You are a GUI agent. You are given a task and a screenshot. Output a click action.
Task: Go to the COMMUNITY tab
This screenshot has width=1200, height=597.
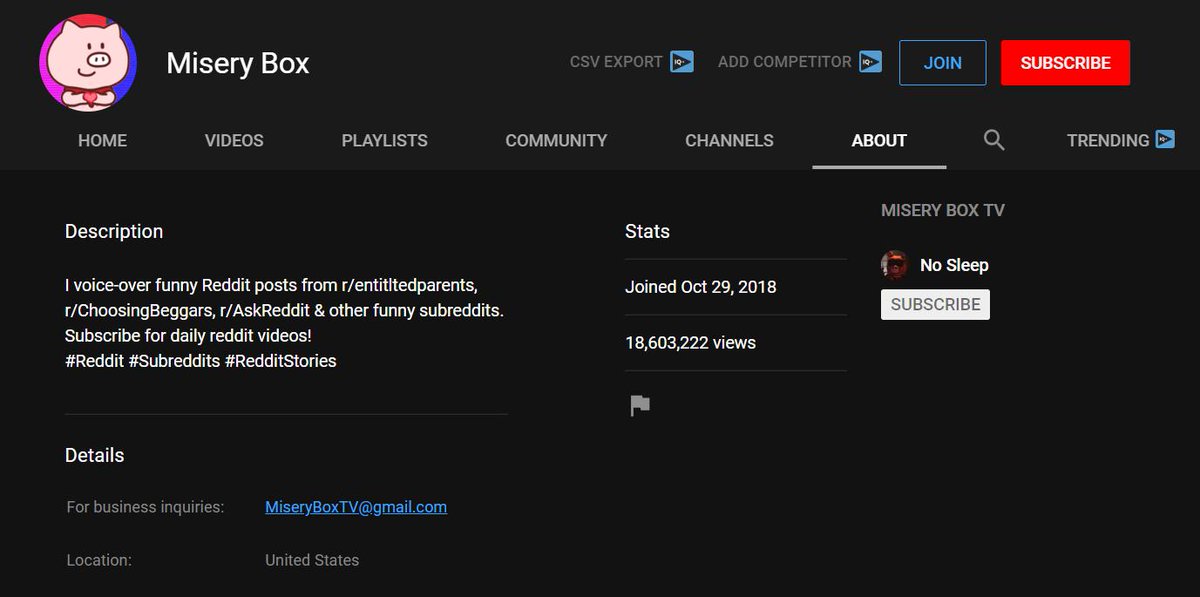(x=556, y=141)
